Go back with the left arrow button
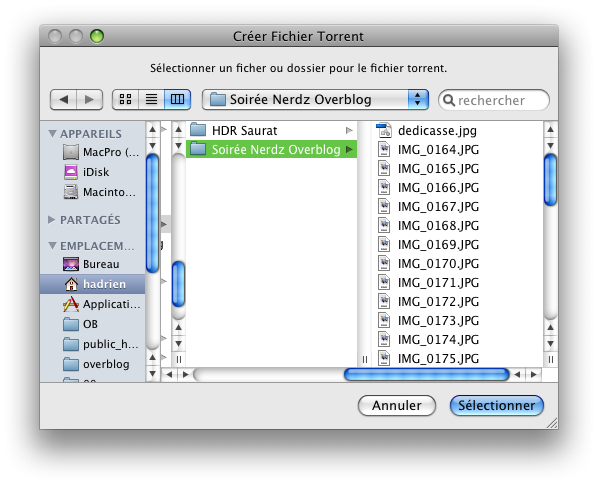 click(x=63, y=100)
